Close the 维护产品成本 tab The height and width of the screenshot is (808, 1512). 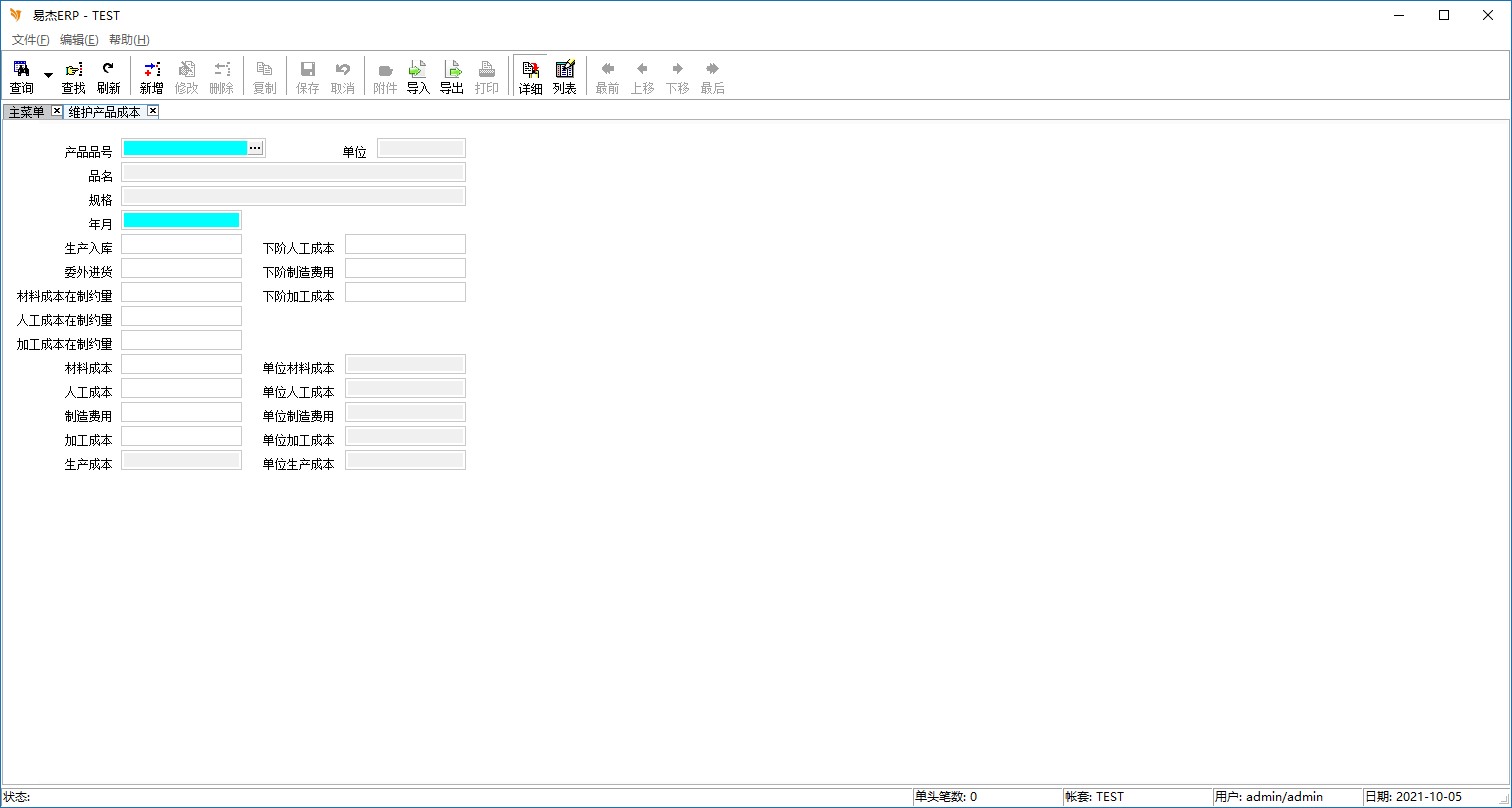click(x=153, y=111)
